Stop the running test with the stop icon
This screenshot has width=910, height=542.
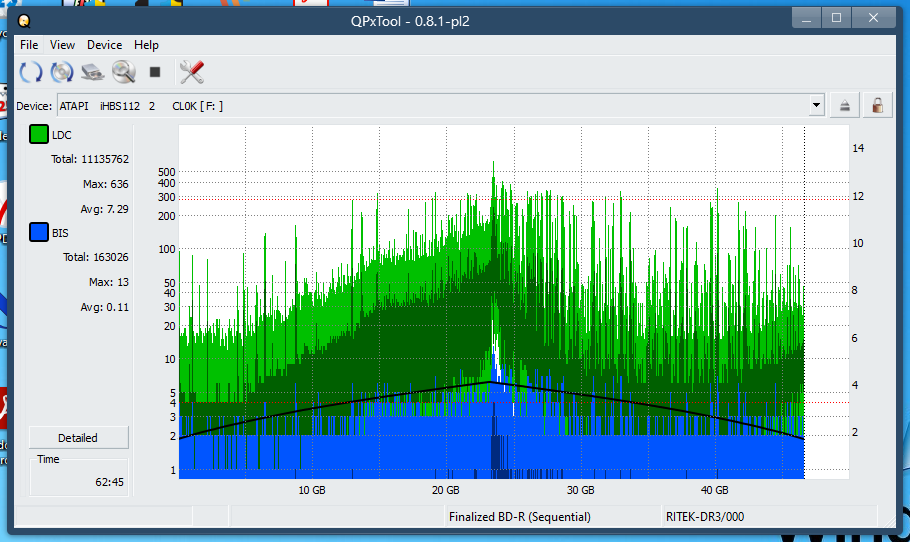coord(154,72)
